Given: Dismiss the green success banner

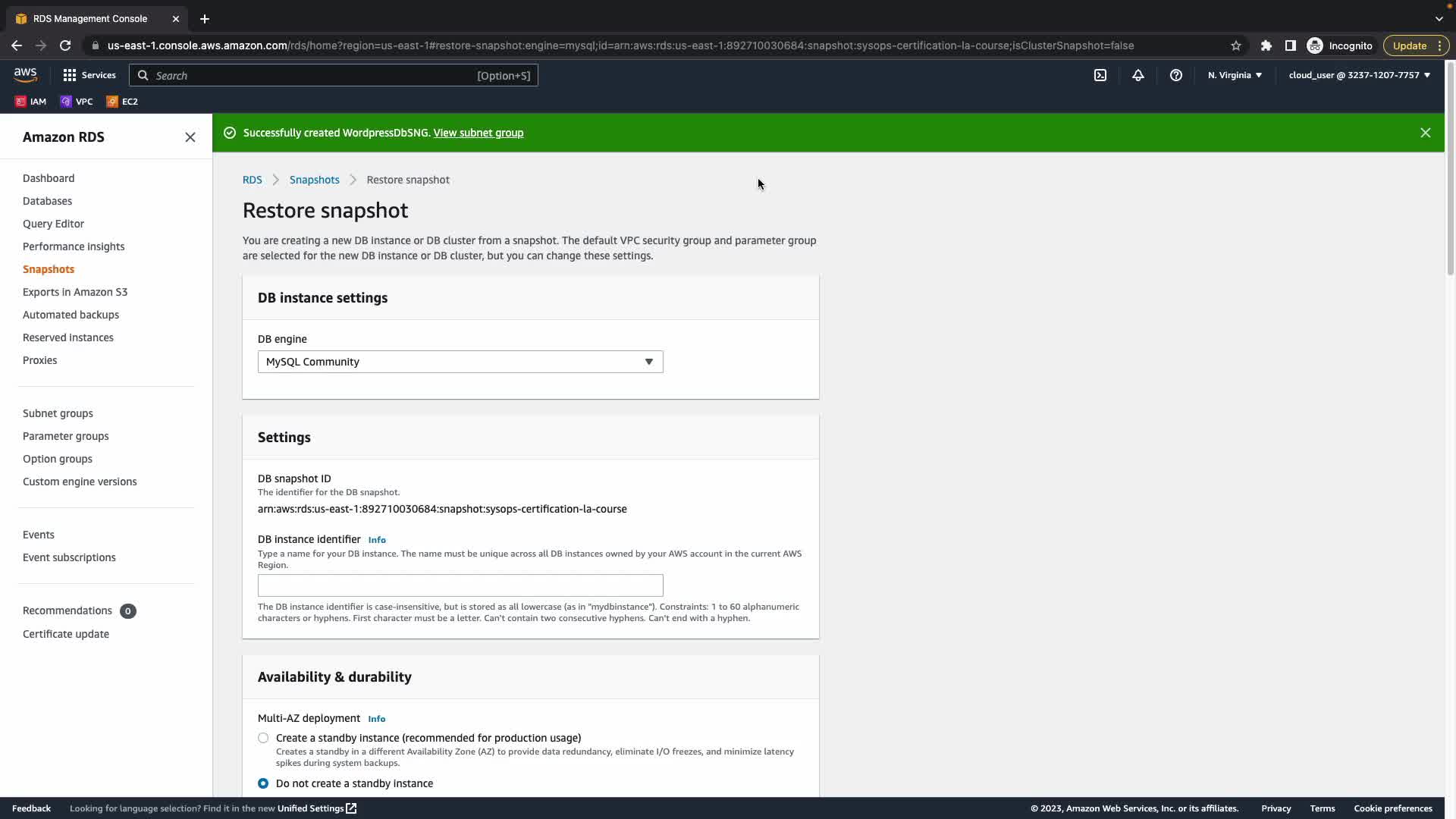Looking at the screenshot, I should tap(1425, 133).
